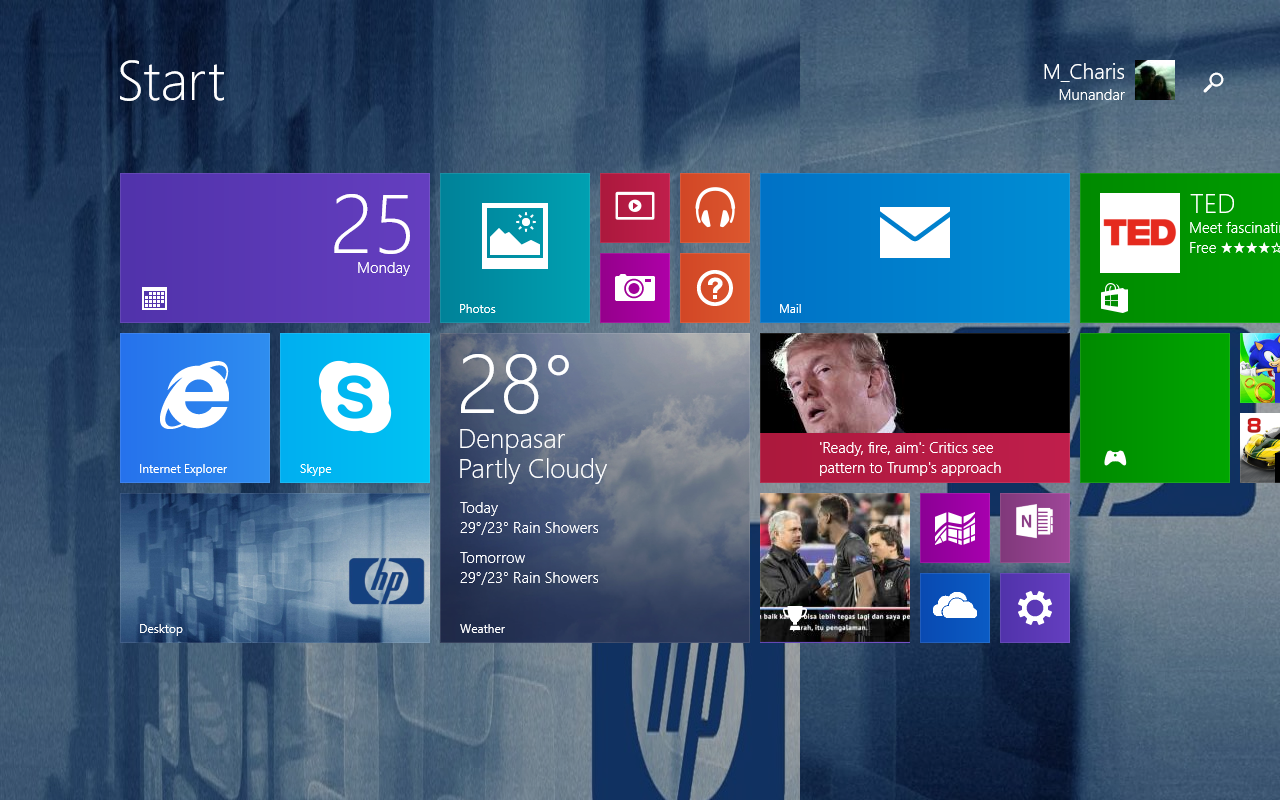Launch the OneNote tile
The width and height of the screenshot is (1280, 800).
click(1035, 528)
